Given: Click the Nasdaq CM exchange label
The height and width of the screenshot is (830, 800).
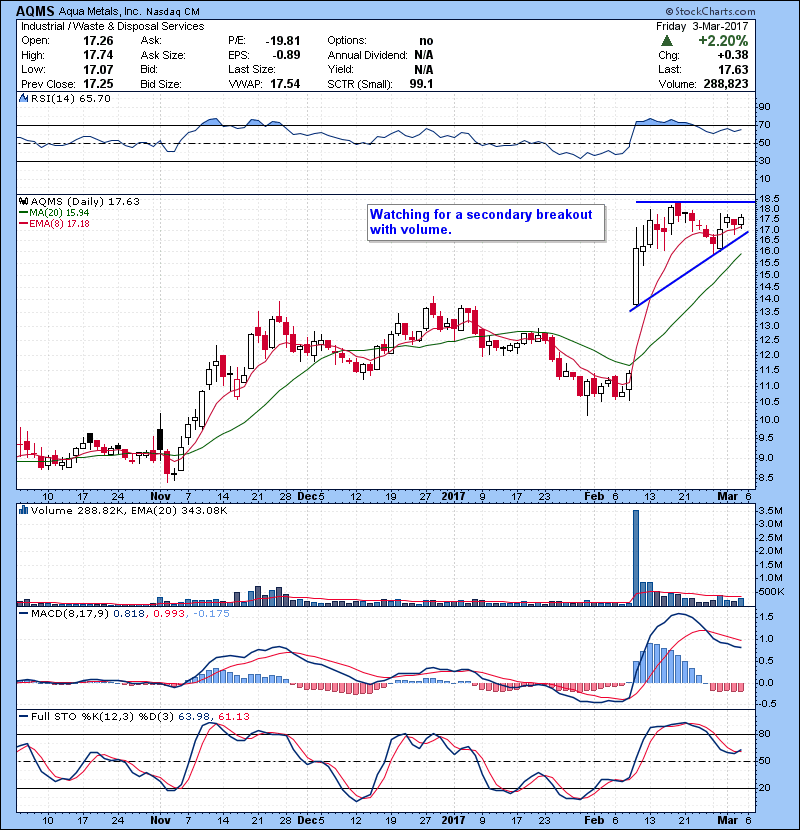Looking at the screenshot, I should [173, 12].
